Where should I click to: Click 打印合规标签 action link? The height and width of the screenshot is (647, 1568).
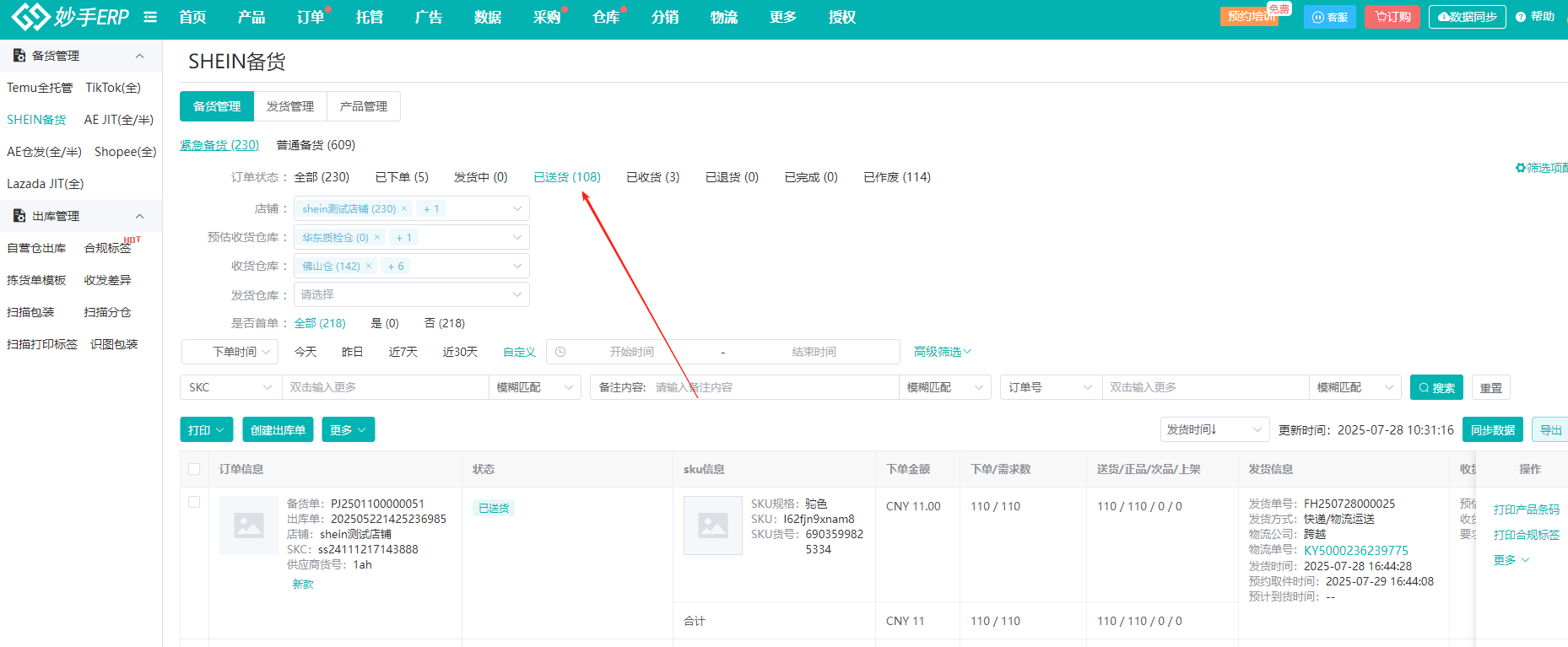[x=1526, y=535]
